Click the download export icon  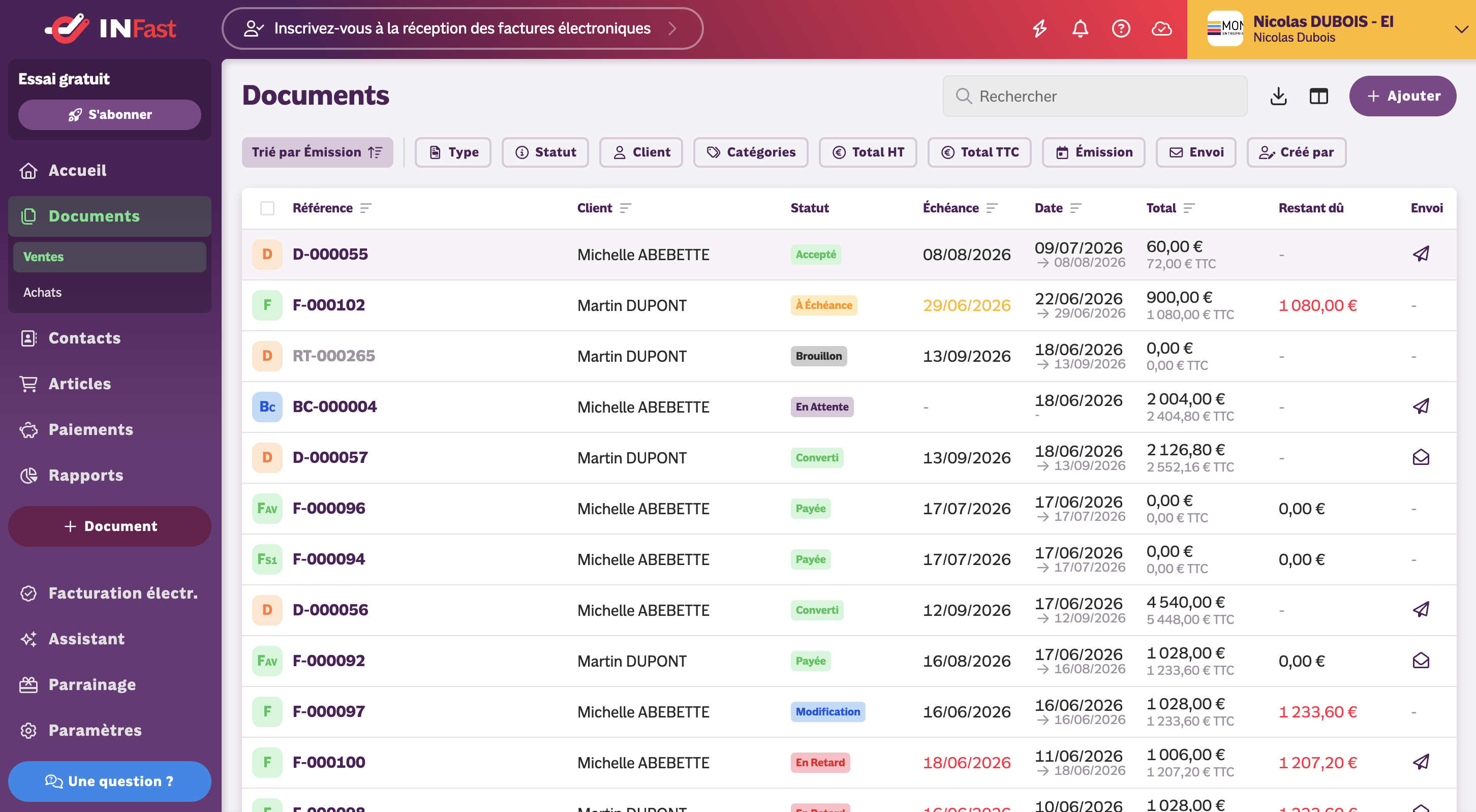coord(1278,96)
